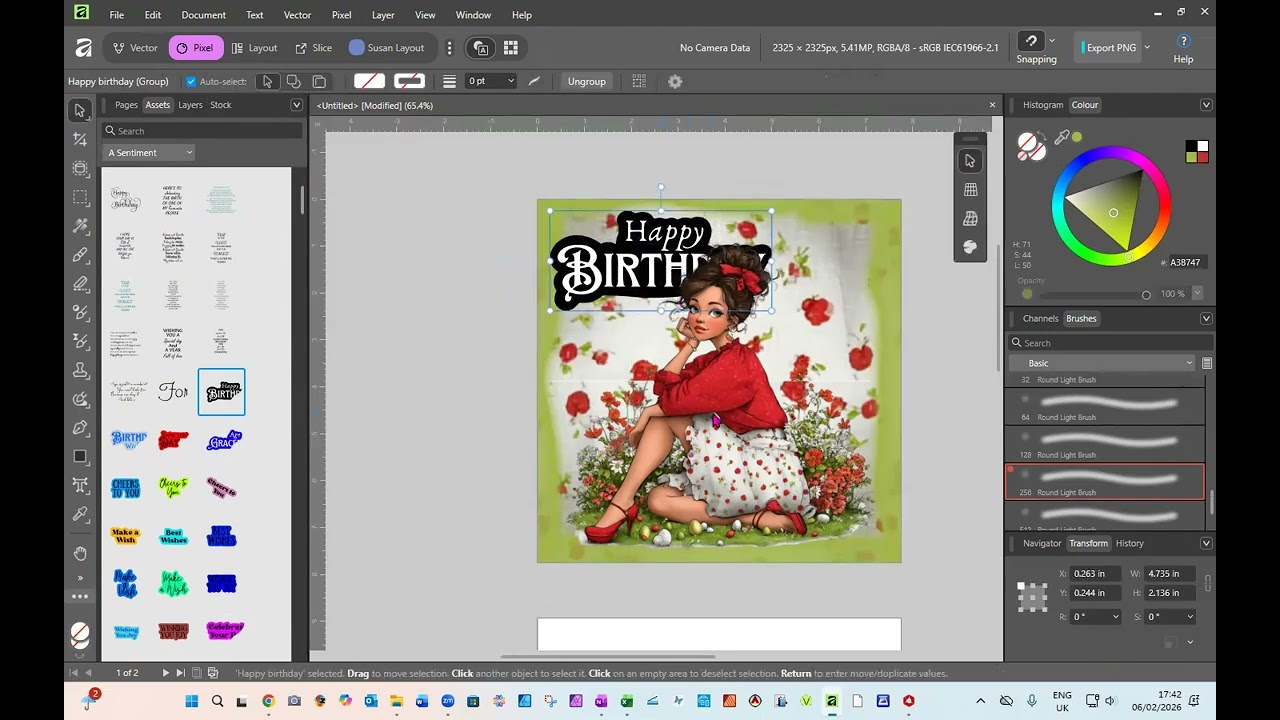Toggle aspect ratio lock link in Transform
This screenshot has height=720, width=1280.
click(1207, 583)
